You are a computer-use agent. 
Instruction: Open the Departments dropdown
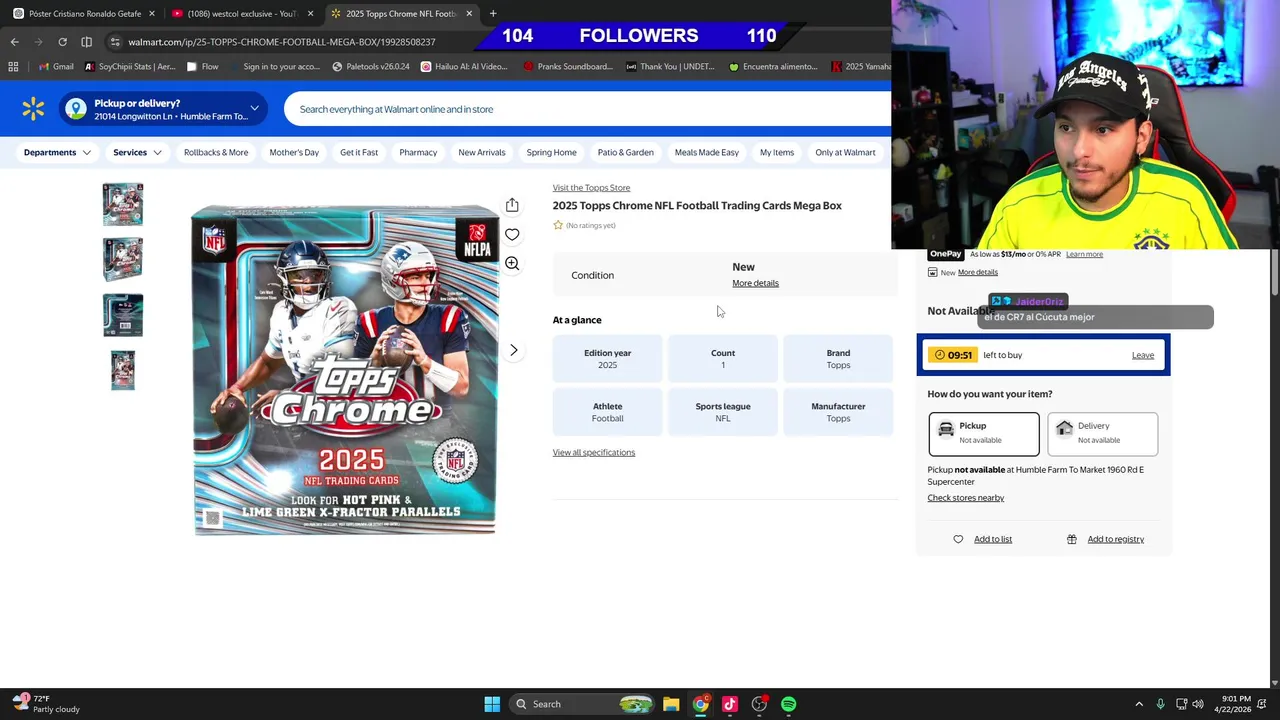tap(57, 152)
